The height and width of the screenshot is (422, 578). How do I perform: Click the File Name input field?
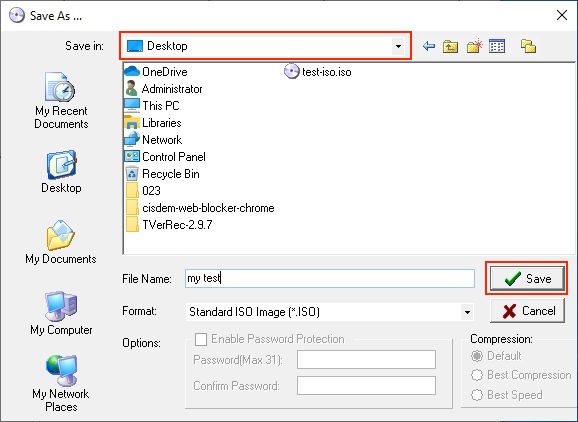tap(330, 278)
